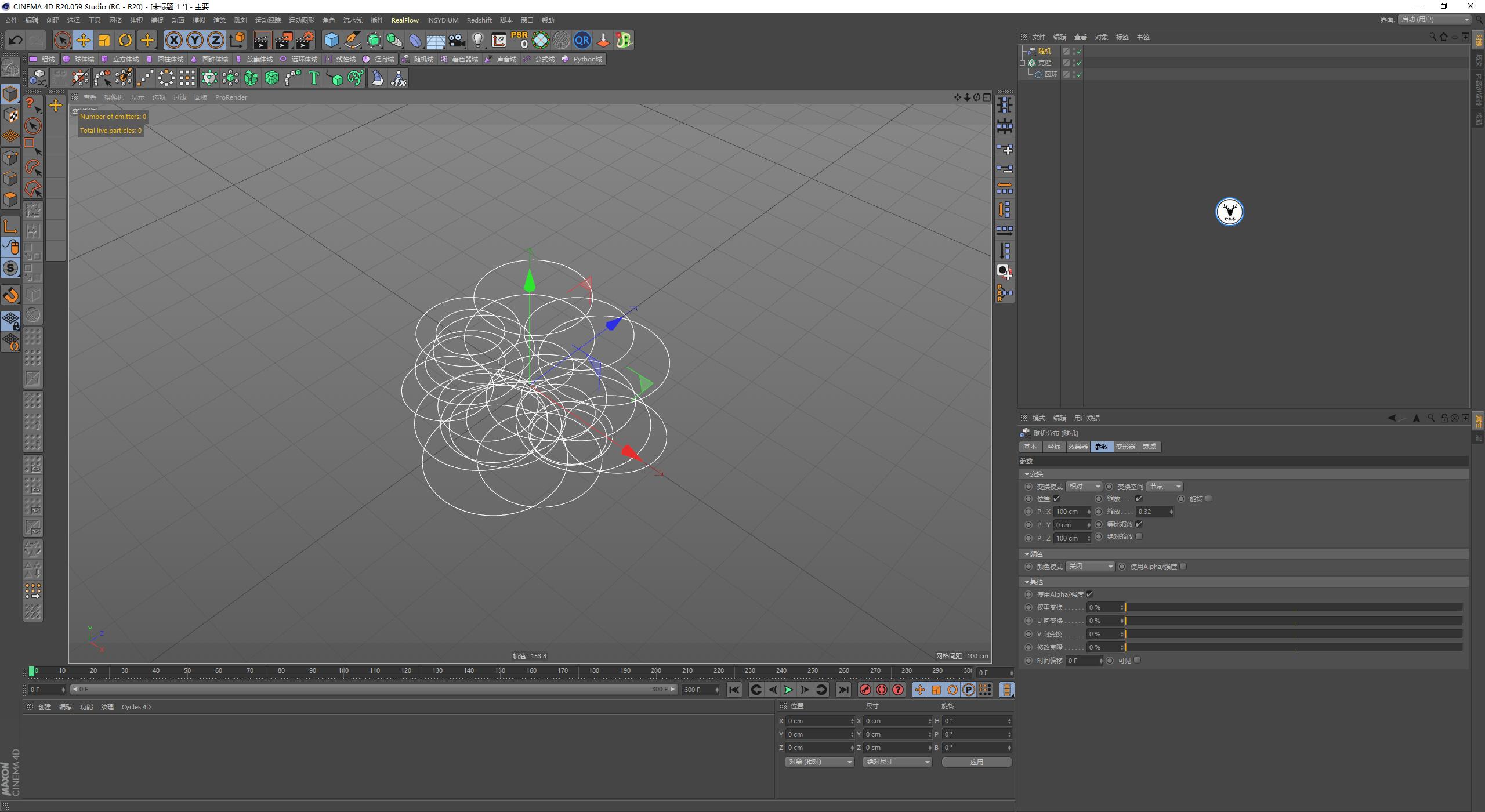1485x812 pixels.
Task: Enable the 旋转 (Rotation) checkbox in parameters
Action: click(1208, 498)
